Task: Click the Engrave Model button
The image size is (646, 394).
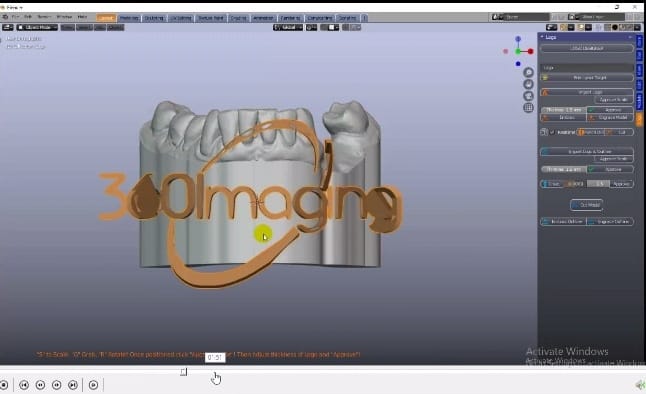Action: 610,118
